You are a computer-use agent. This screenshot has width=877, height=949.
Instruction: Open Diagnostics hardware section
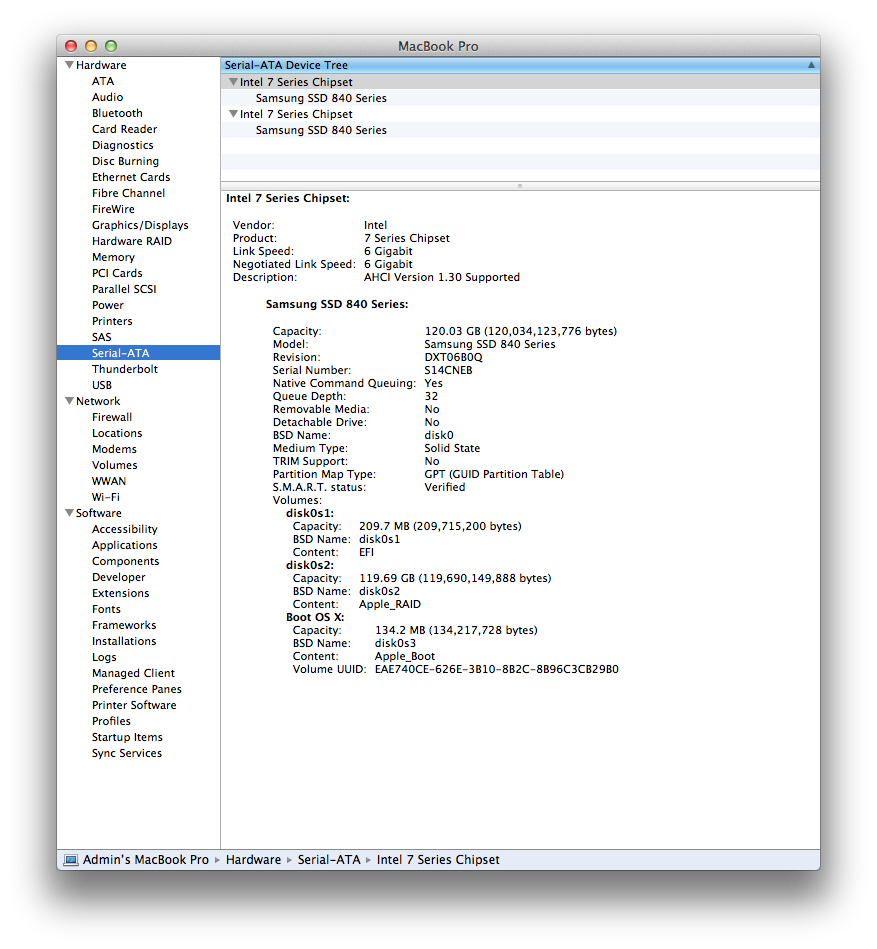[x=122, y=145]
